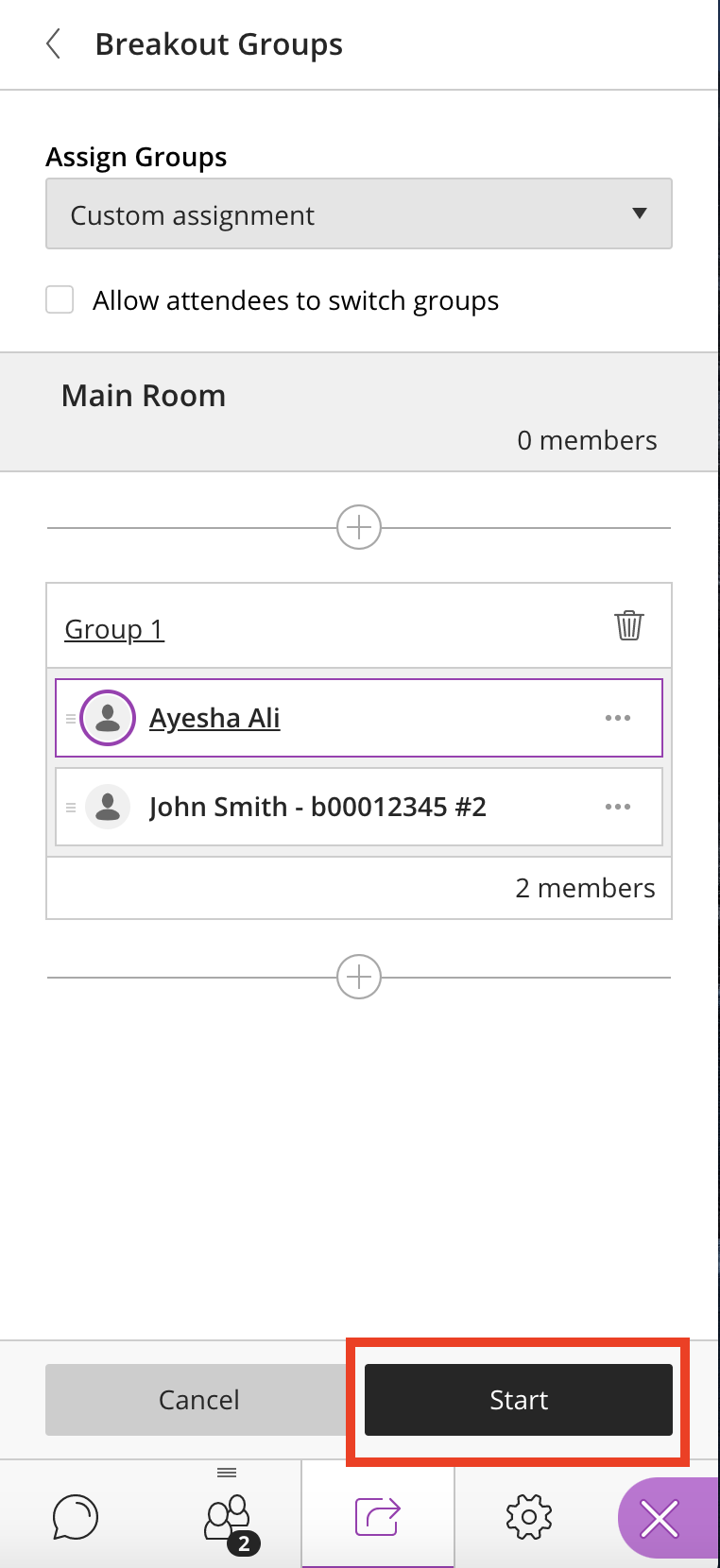Open the chat panel speech bubble icon
Screen dimensions: 720x1568
pyautogui.click(x=76, y=1517)
